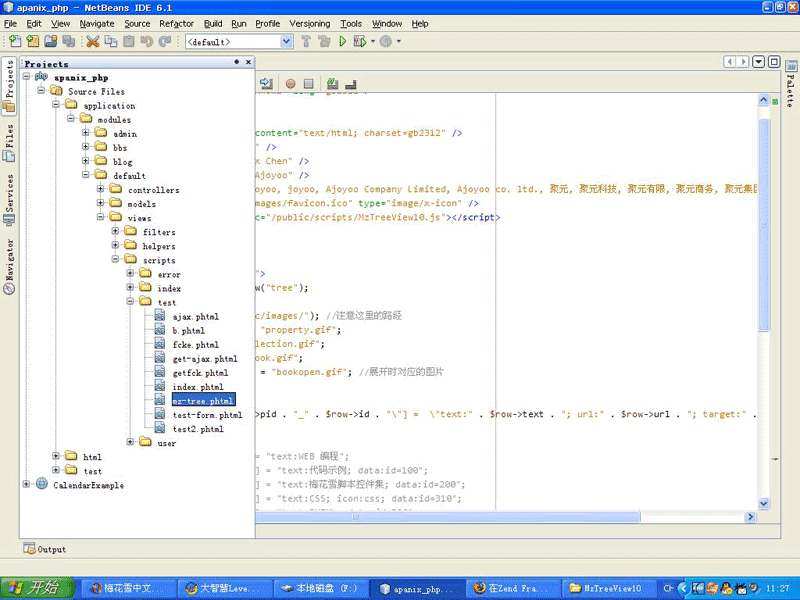Collapse the test folder node
Image resolution: width=800 pixels, height=600 pixels.
coord(131,301)
